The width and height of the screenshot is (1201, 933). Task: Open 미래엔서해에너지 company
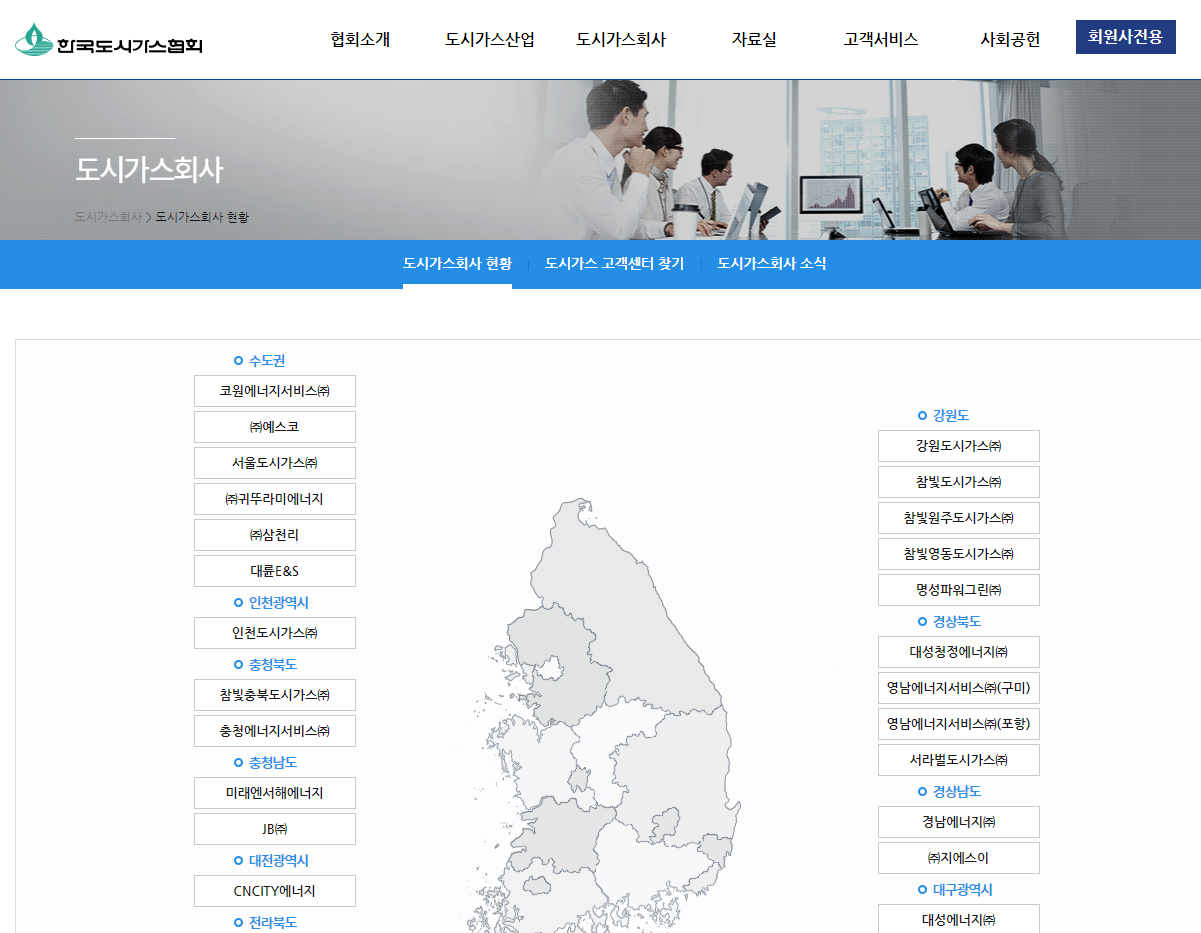pyautogui.click(x=275, y=793)
